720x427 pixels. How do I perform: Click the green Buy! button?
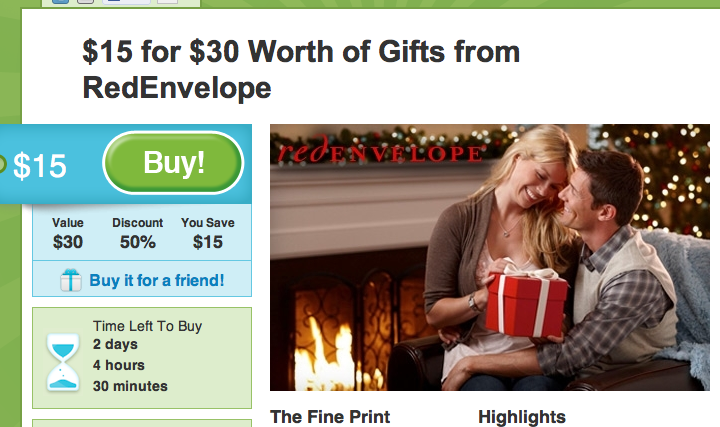point(173,163)
